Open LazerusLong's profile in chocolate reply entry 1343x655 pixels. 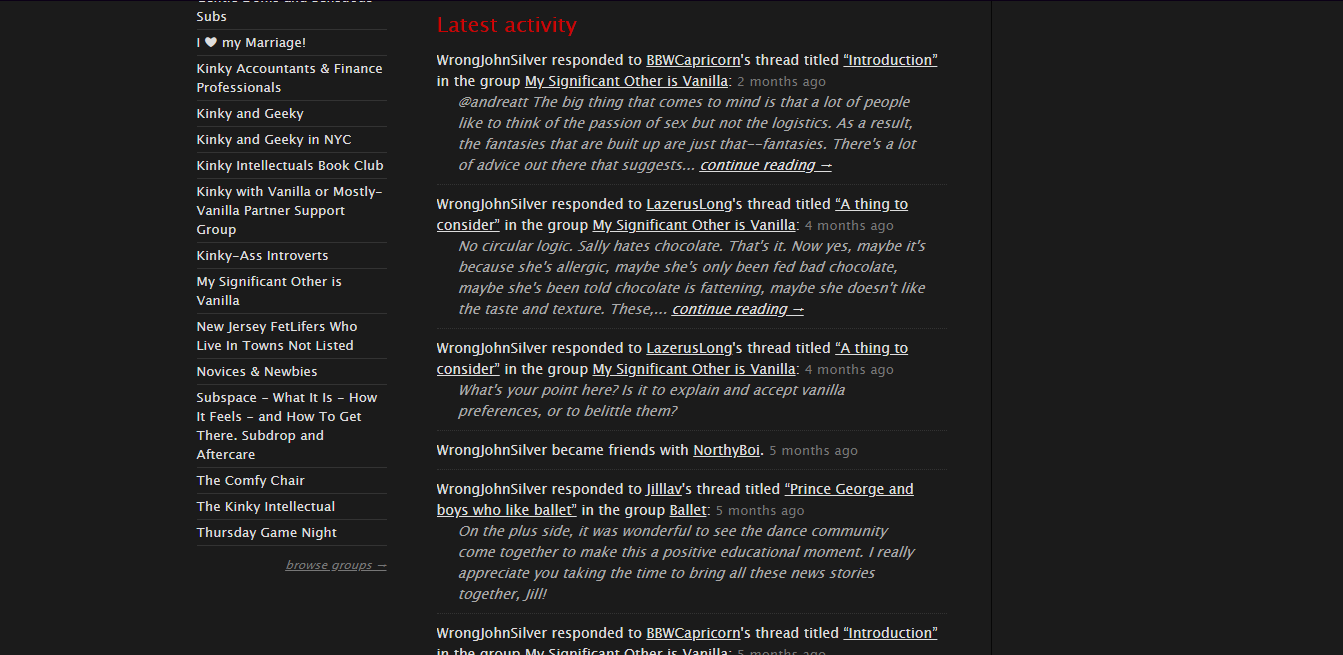689,204
